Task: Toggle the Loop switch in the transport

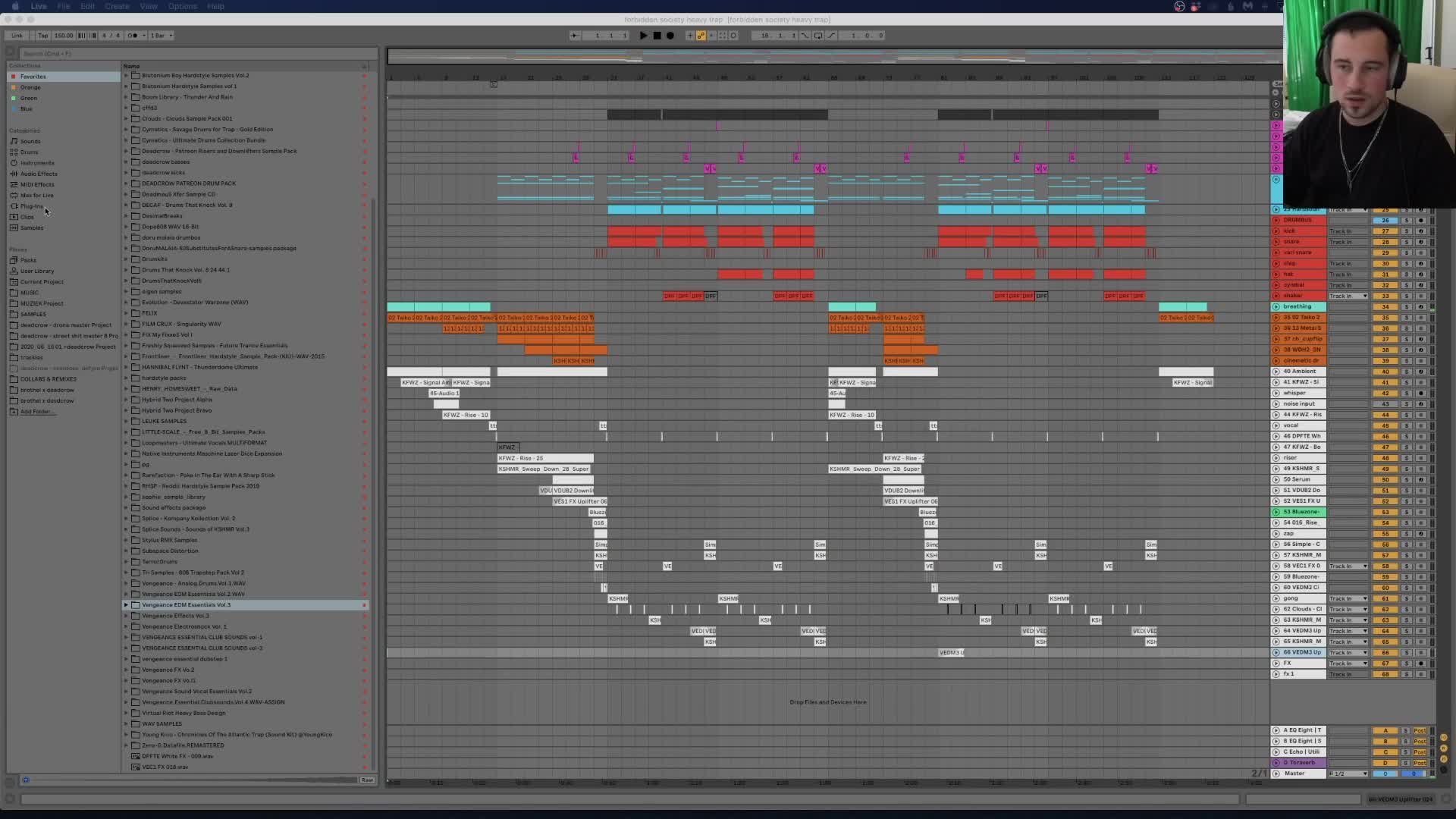Action: [818, 36]
